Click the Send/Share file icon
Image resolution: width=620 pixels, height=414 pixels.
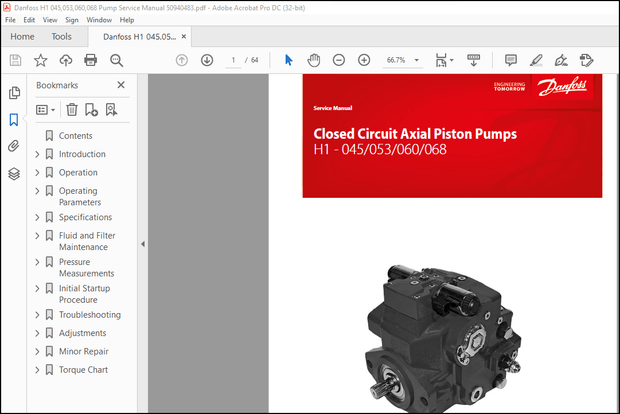(x=586, y=60)
